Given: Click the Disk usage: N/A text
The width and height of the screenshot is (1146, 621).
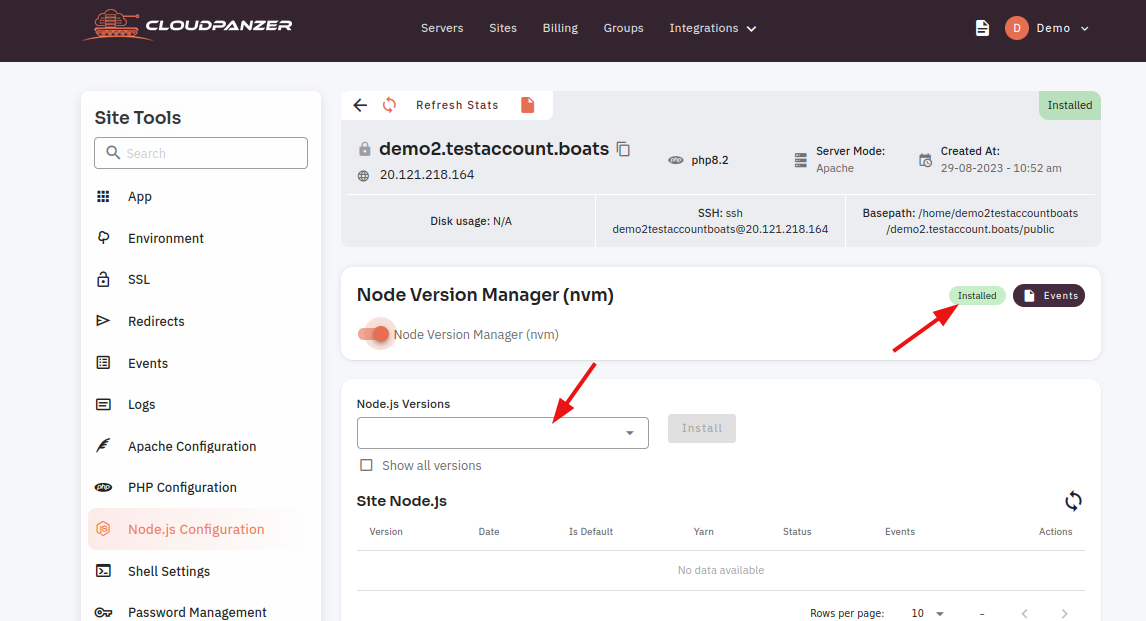Looking at the screenshot, I should click(x=471, y=221).
